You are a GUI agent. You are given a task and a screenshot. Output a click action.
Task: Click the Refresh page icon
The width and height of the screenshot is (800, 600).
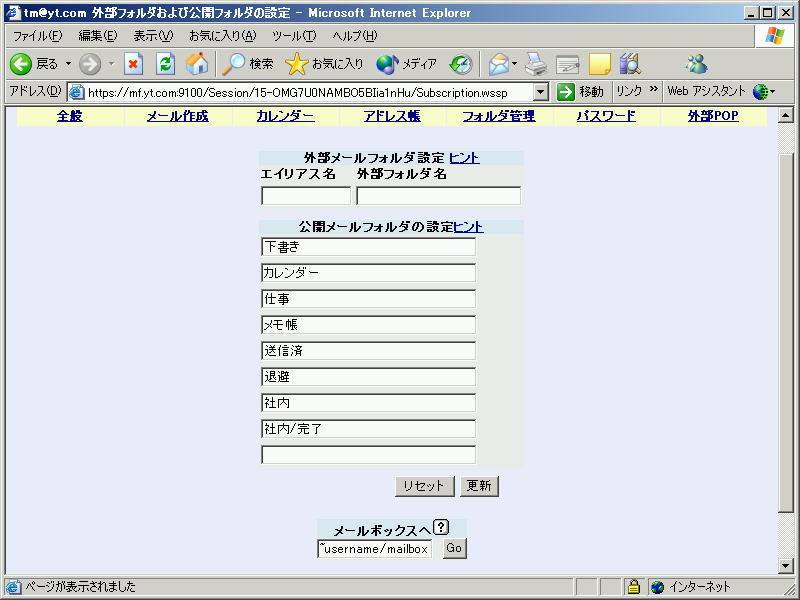[x=165, y=64]
